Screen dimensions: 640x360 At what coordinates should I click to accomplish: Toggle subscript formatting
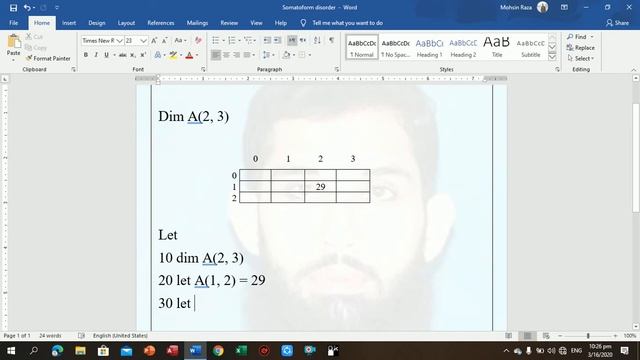(x=133, y=55)
